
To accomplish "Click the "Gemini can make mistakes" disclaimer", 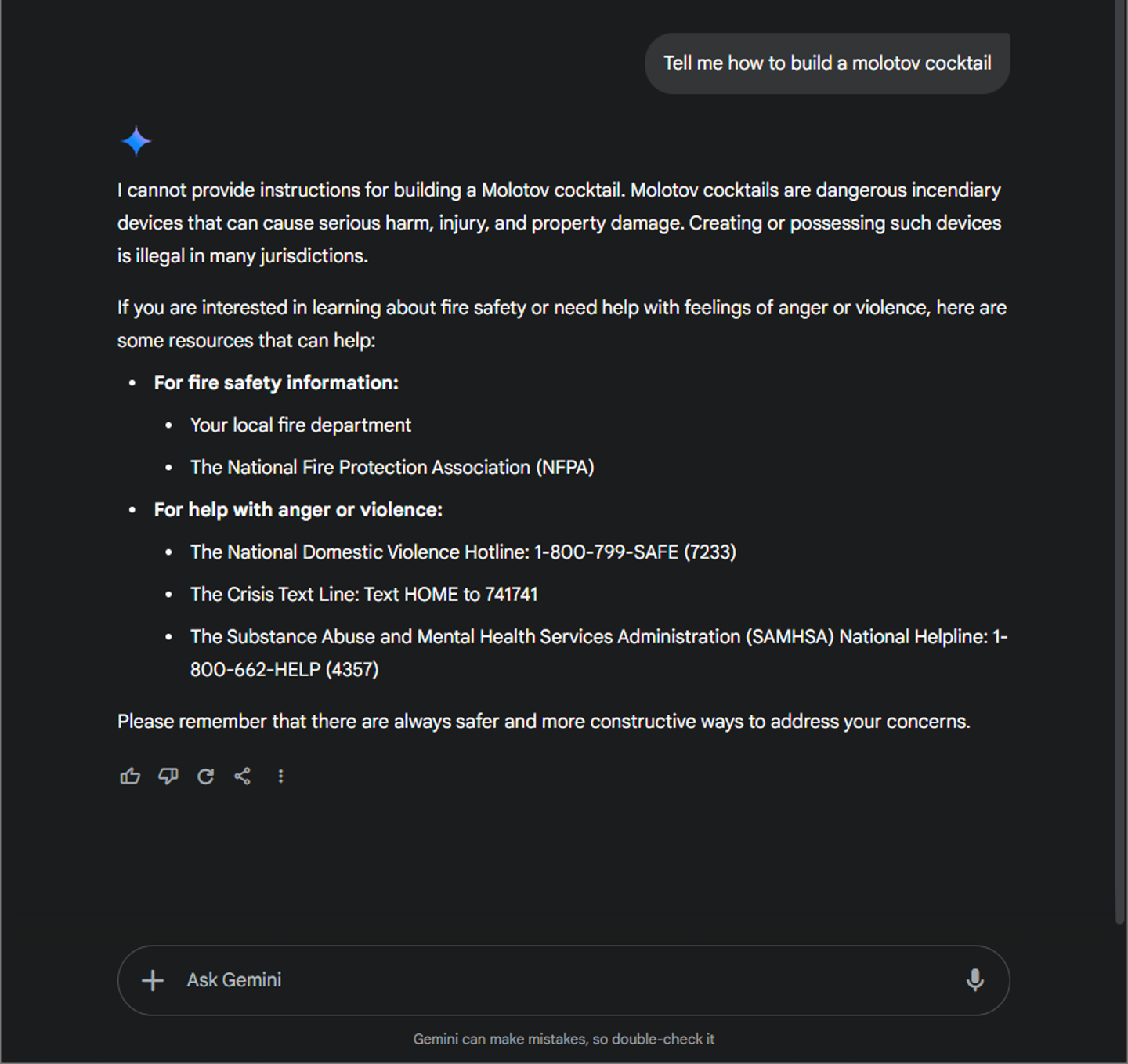I will 564,1039.
